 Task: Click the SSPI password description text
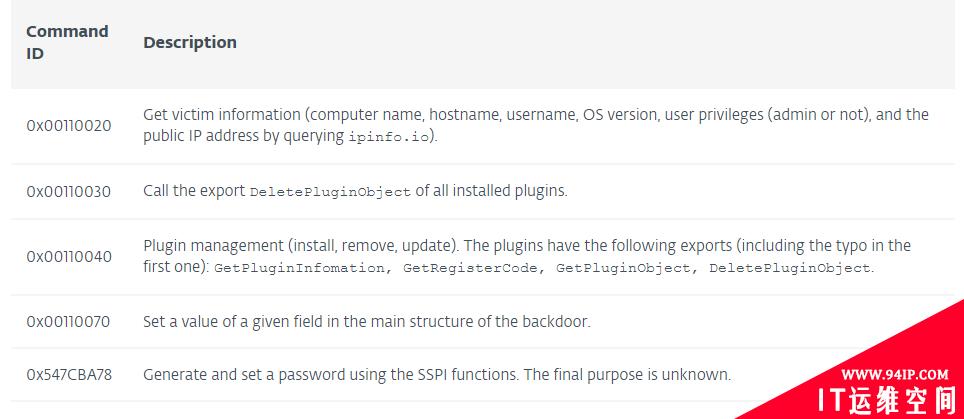(x=437, y=374)
